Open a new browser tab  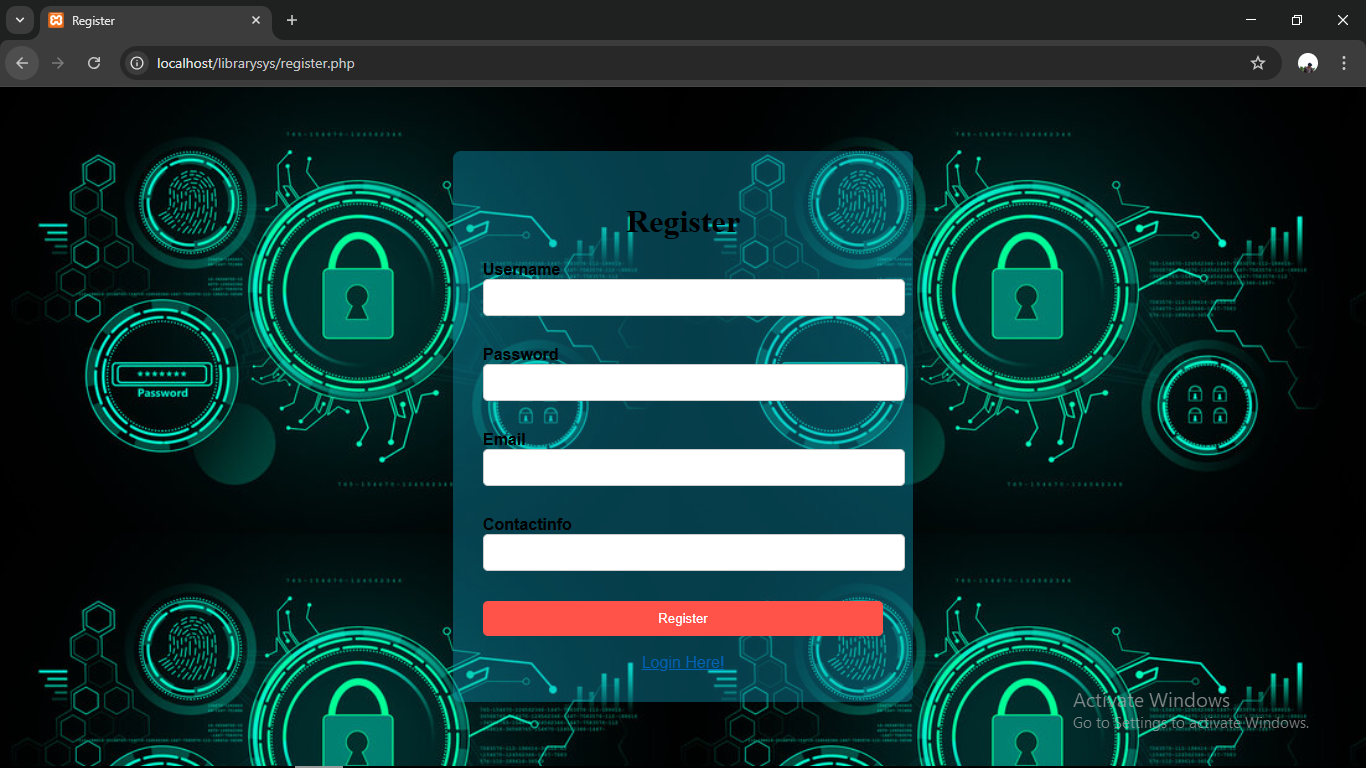[x=292, y=20]
